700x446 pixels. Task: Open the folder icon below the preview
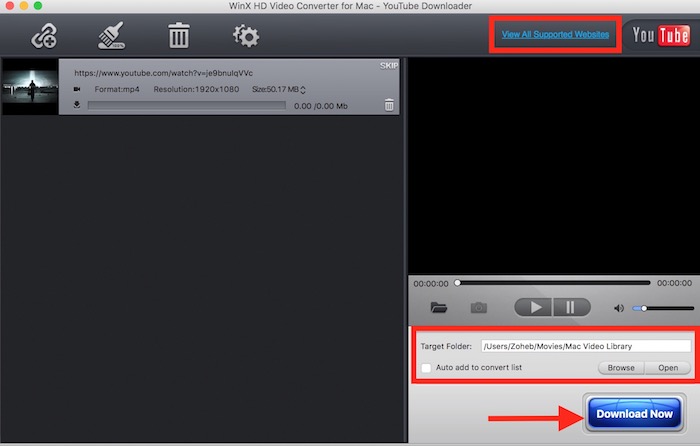438,307
